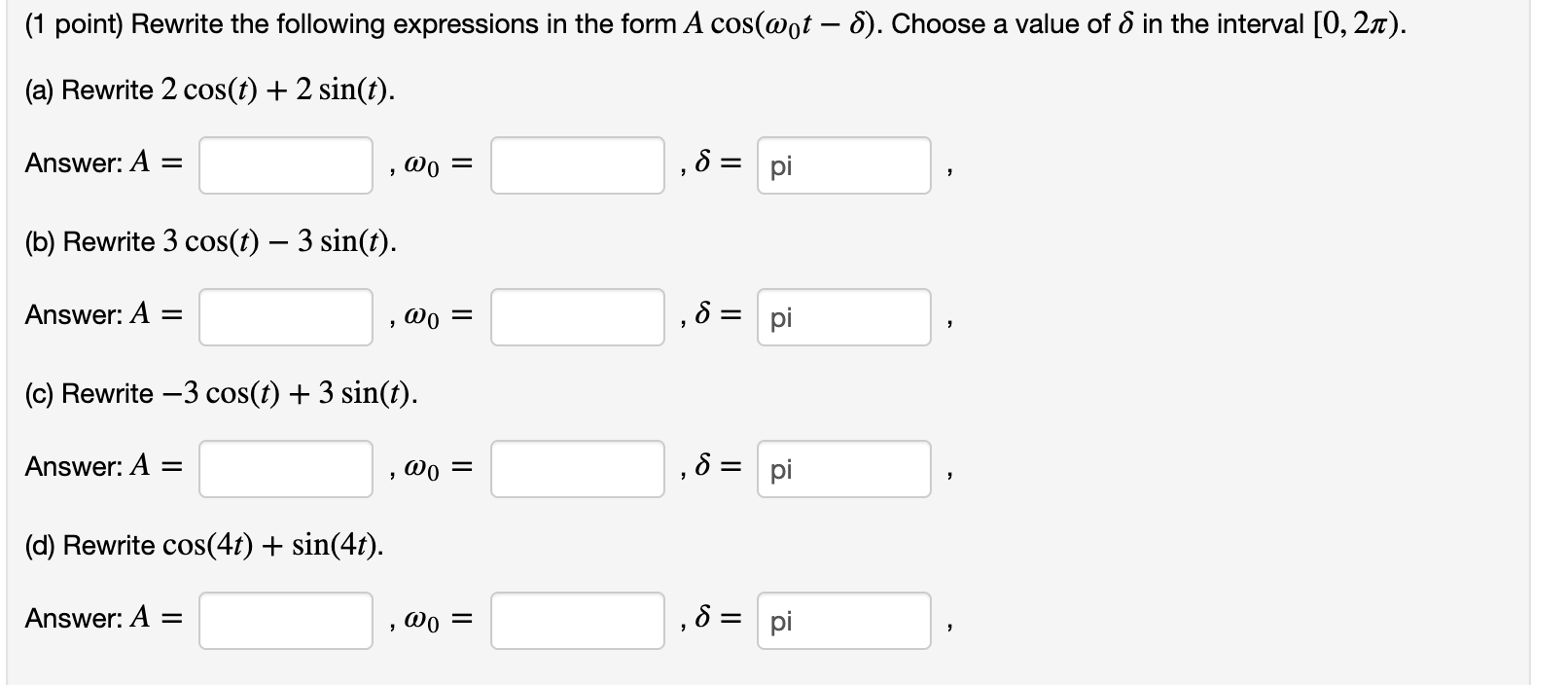
Task: Click the A input field for part (c)
Action: pyautogui.click(x=285, y=468)
